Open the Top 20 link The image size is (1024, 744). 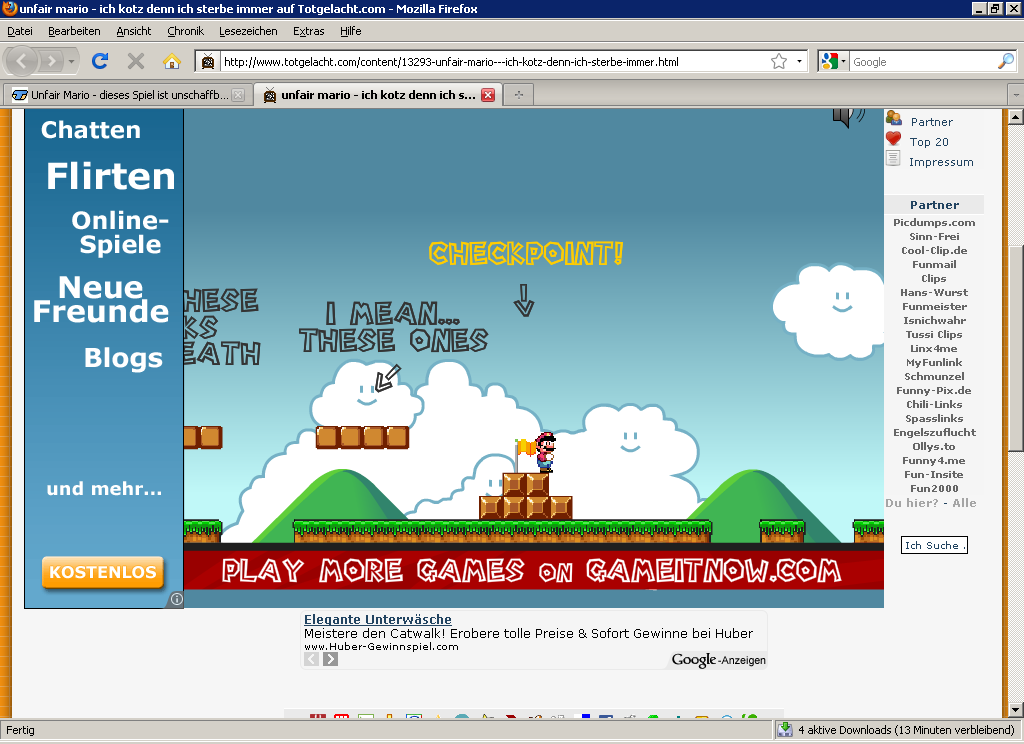[929, 142]
